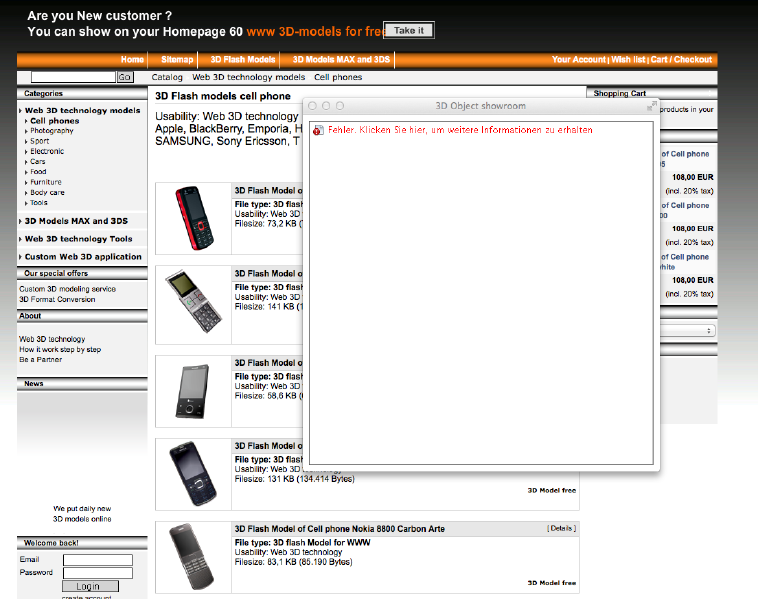This screenshot has height=599, width=758.
Task: Open Nokia 8800 Carbon Arte product title
Action: pos(339,529)
